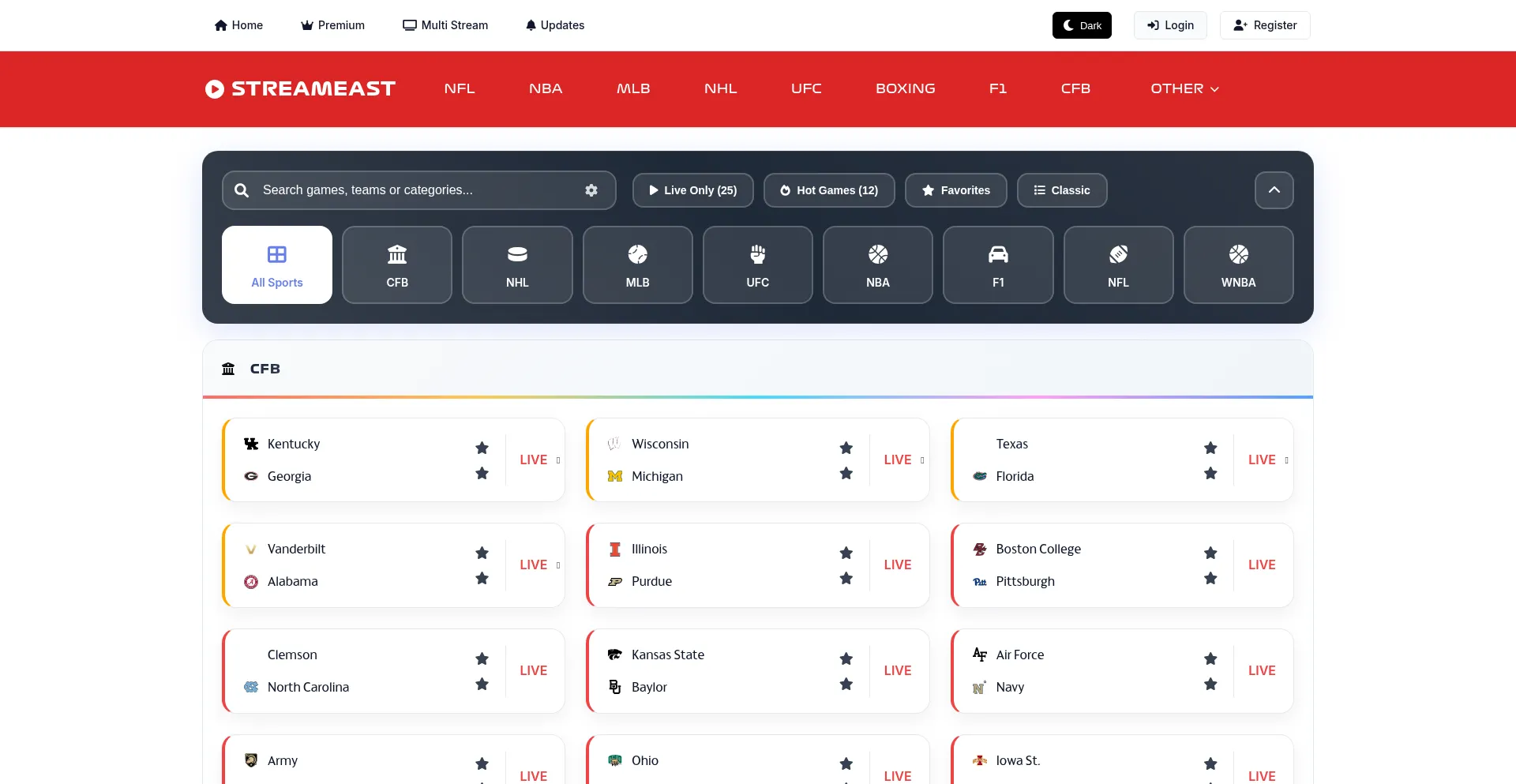Image resolution: width=1516 pixels, height=784 pixels.
Task: Toggle favorite star for Michigan
Action: [846, 474]
